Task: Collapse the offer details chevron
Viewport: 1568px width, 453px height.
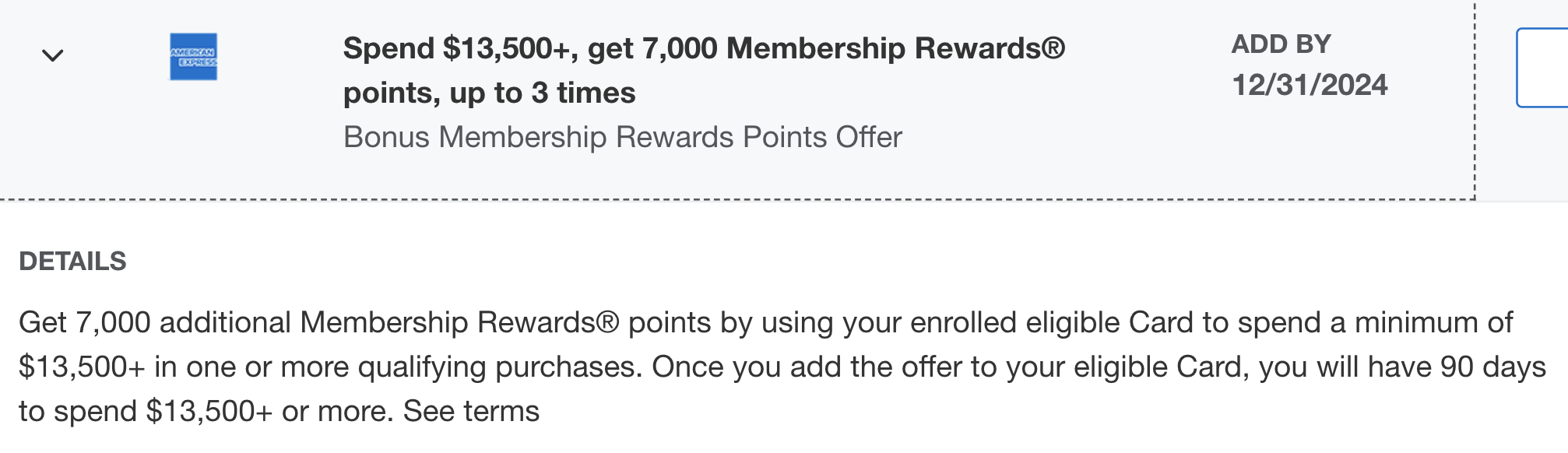Action: pos(52,56)
